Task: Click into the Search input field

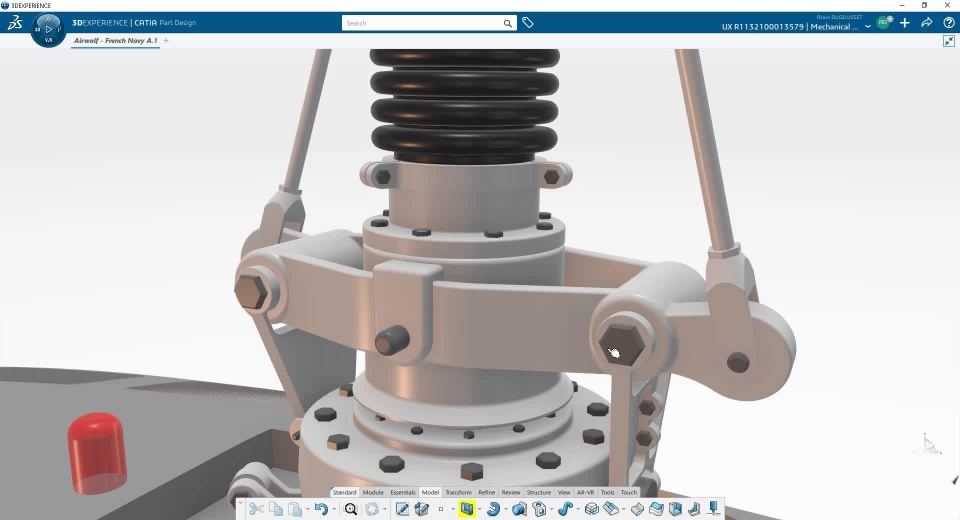Action: coord(422,23)
